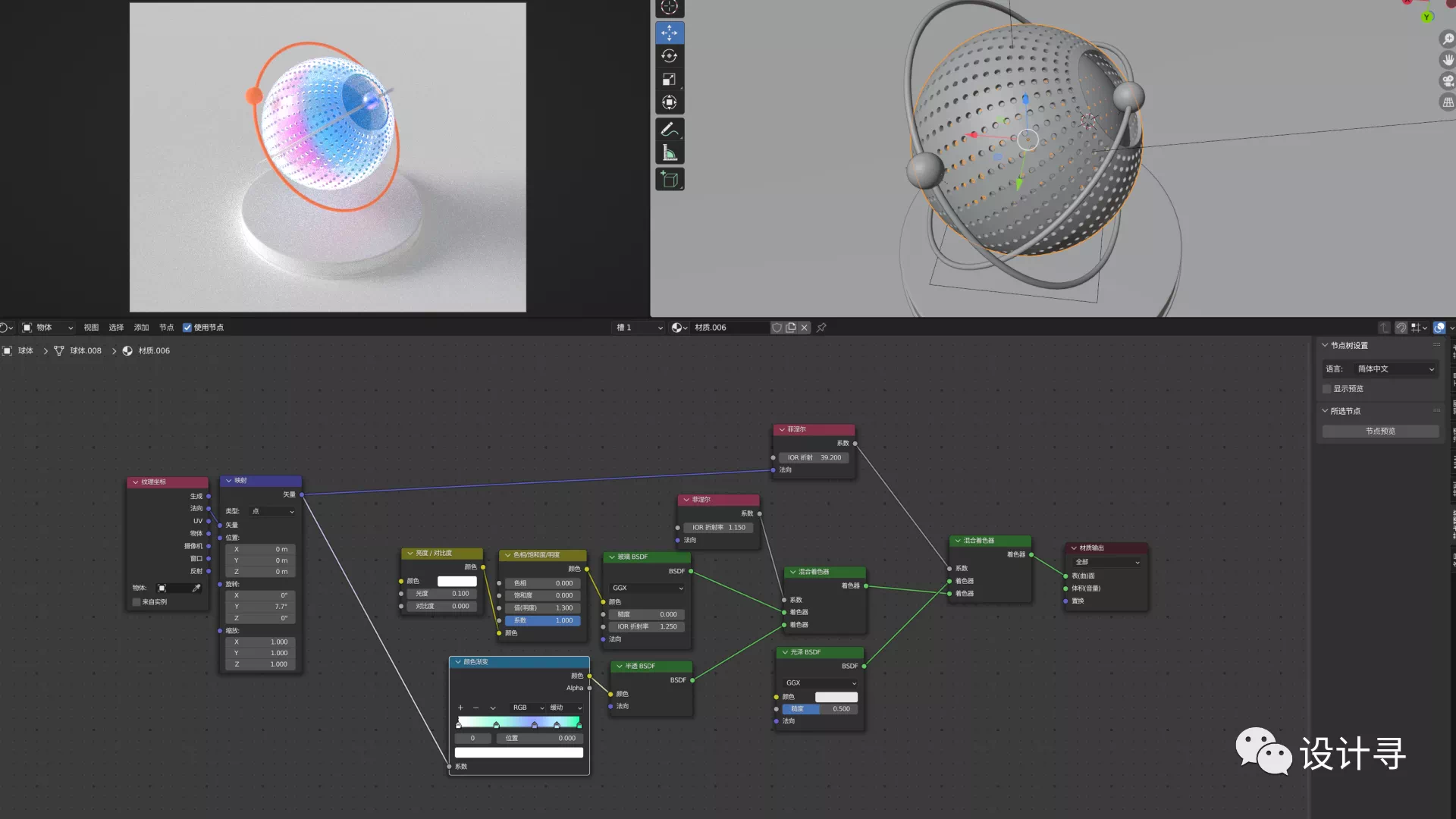Toggle node snapping magnet icon
The width and height of the screenshot is (1456, 819).
(1401, 328)
